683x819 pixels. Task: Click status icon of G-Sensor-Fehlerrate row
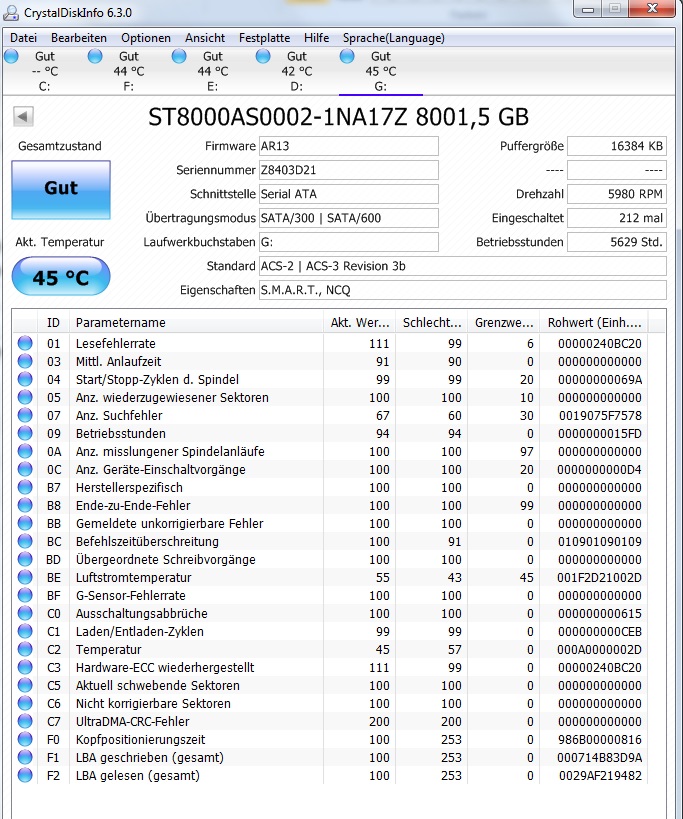tap(25, 595)
